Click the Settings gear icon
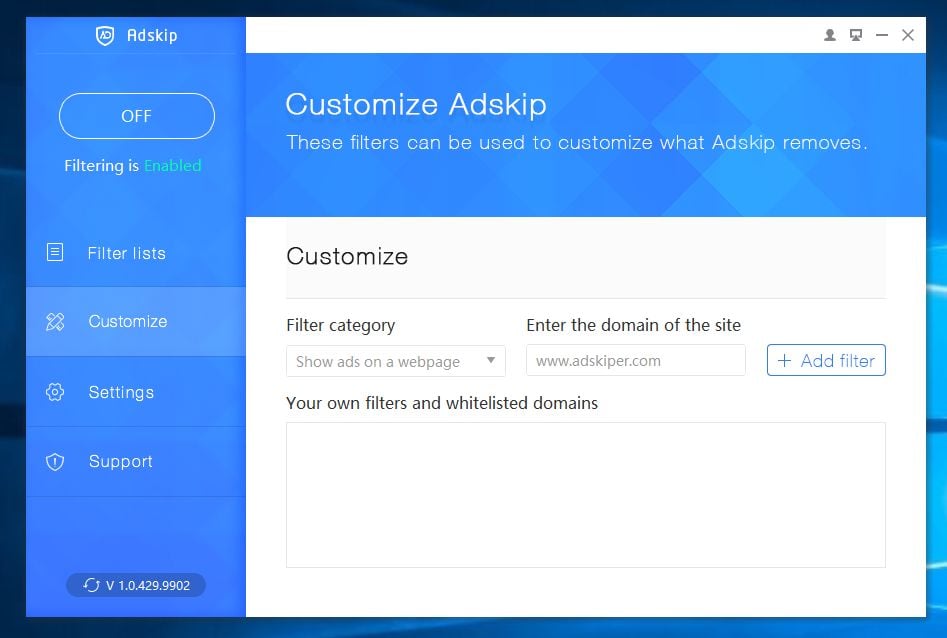The height and width of the screenshot is (638, 947). (55, 392)
